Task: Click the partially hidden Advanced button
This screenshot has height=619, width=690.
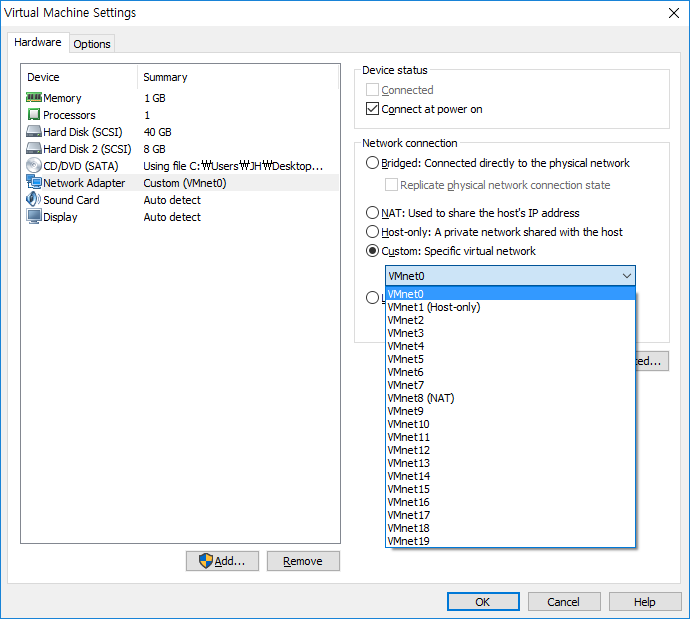Action: [652, 361]
